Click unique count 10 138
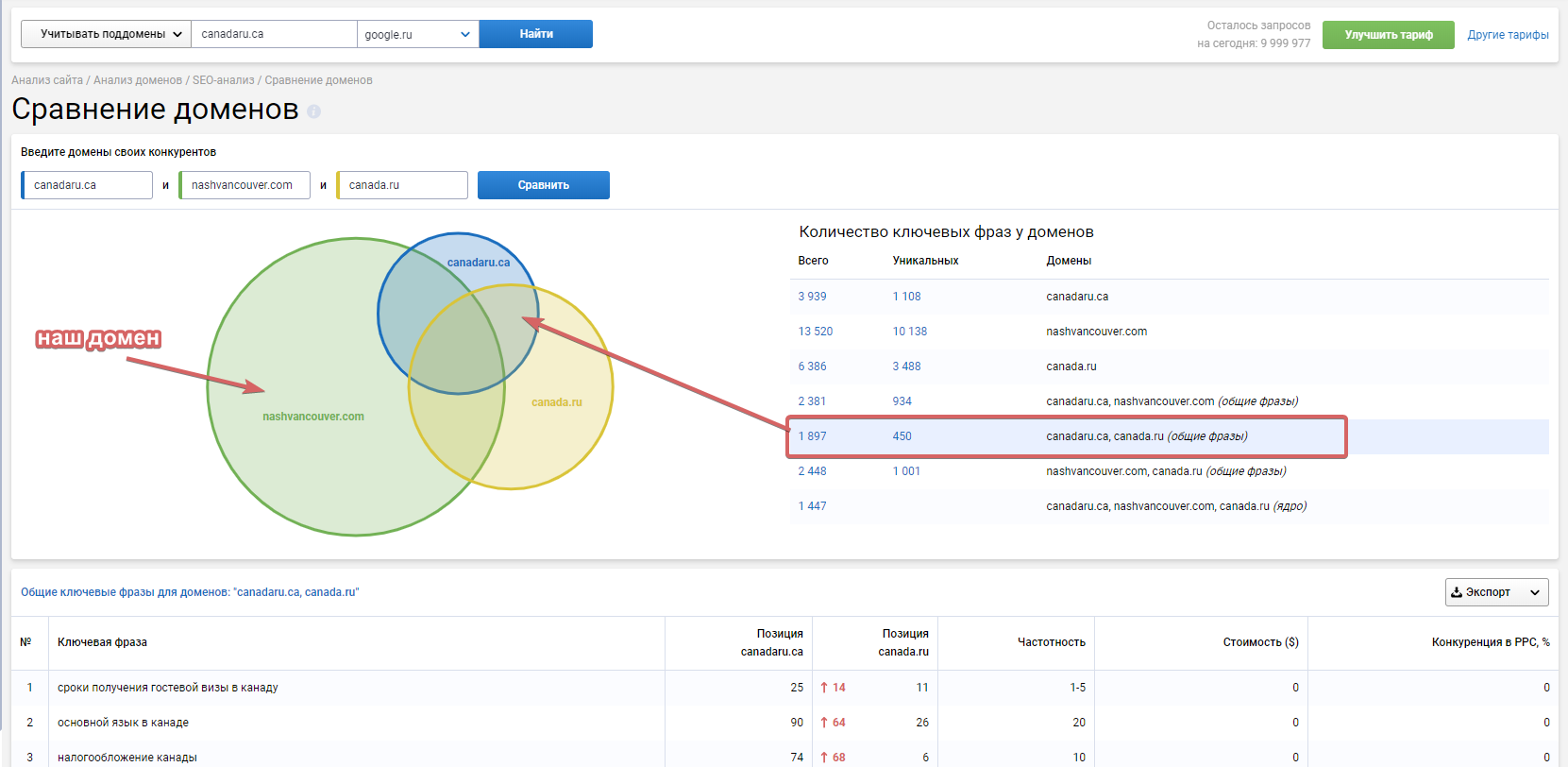The width and height of the screenshot is (1568, 767). pyautogui.click(x=910, y=332)
